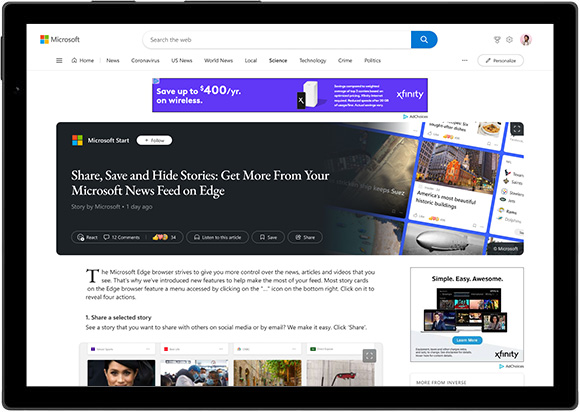
Task: Save this article
Action: pos(268,237)
